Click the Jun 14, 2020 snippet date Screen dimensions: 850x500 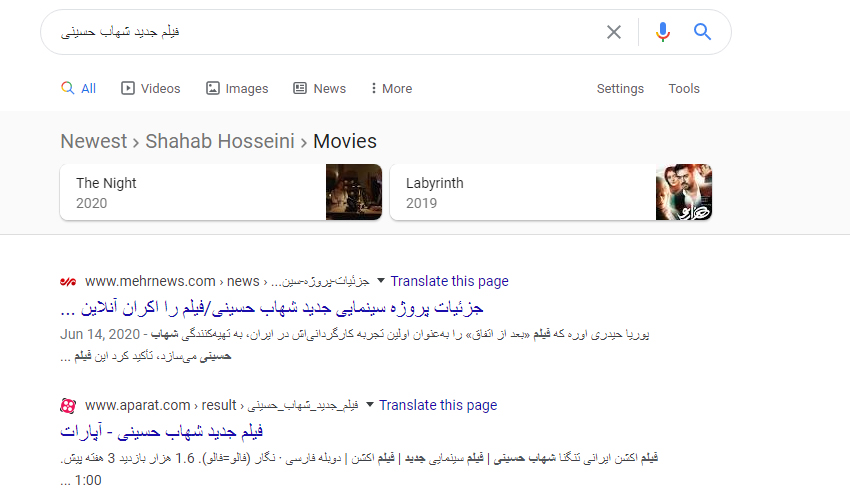coord(100,335)
